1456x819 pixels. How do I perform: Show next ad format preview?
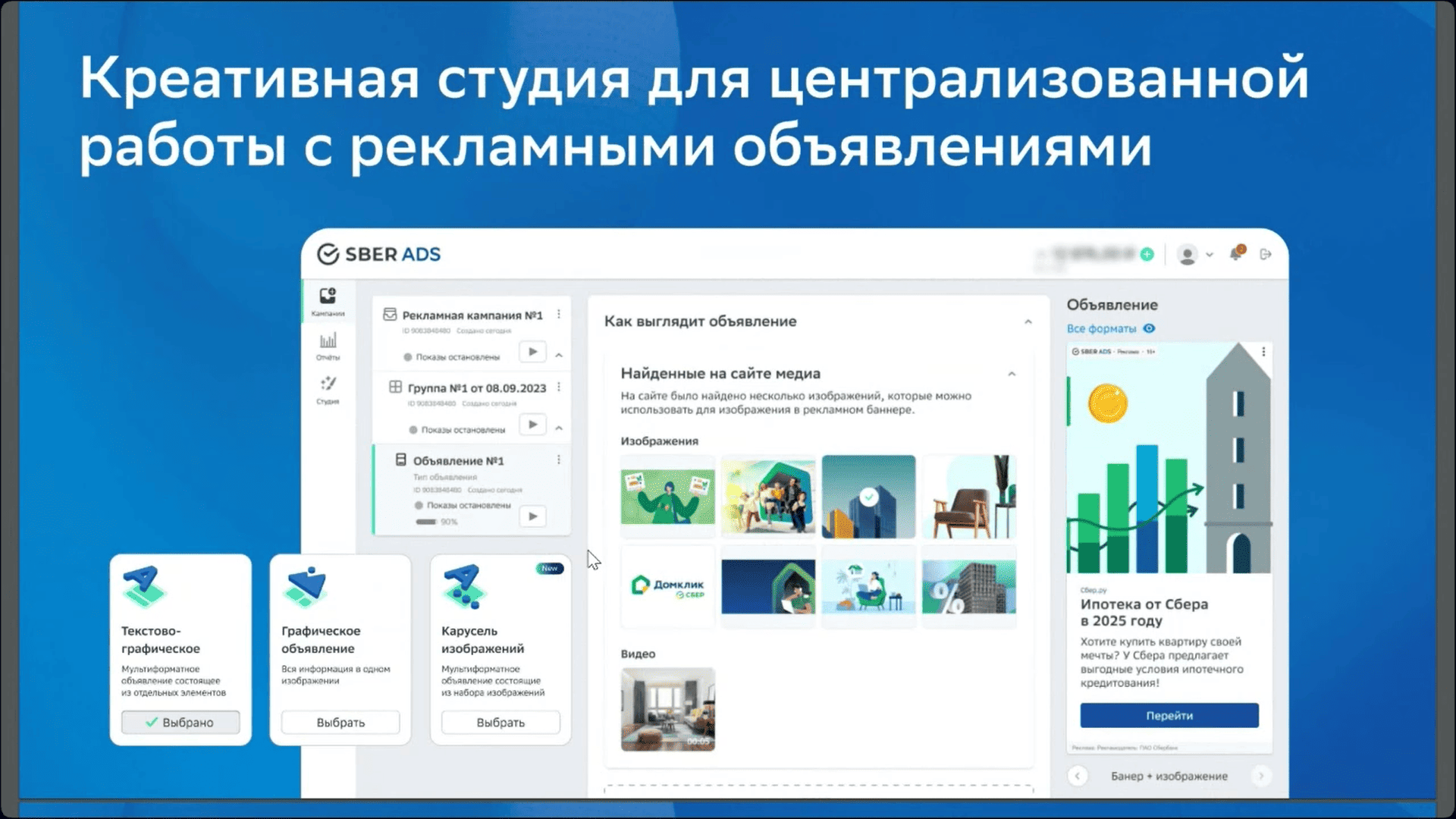click(x=1261, y=776)
